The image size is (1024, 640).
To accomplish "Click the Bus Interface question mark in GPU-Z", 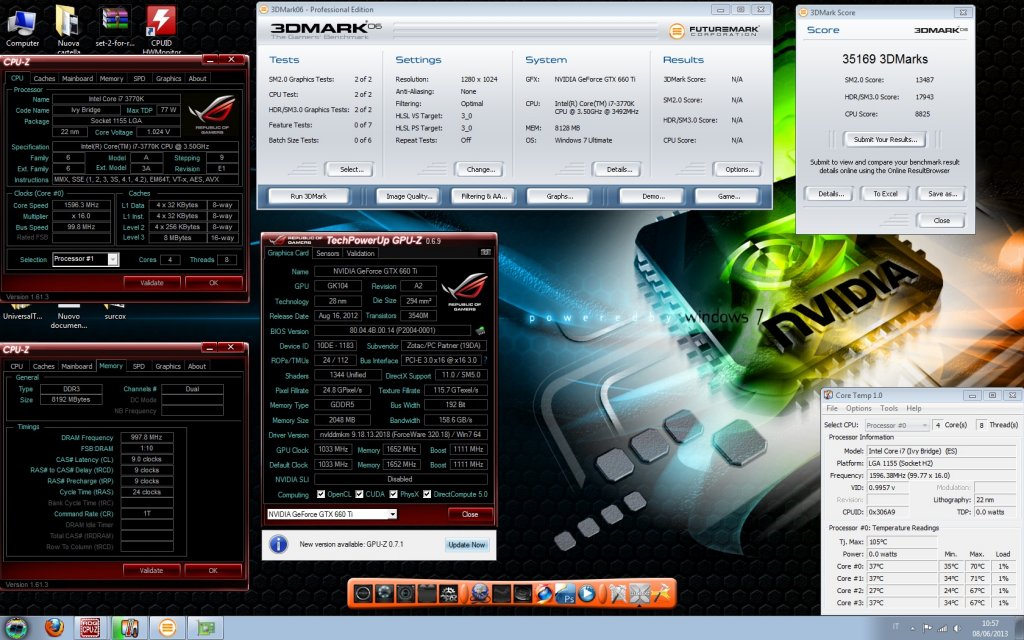I will 485,360.
